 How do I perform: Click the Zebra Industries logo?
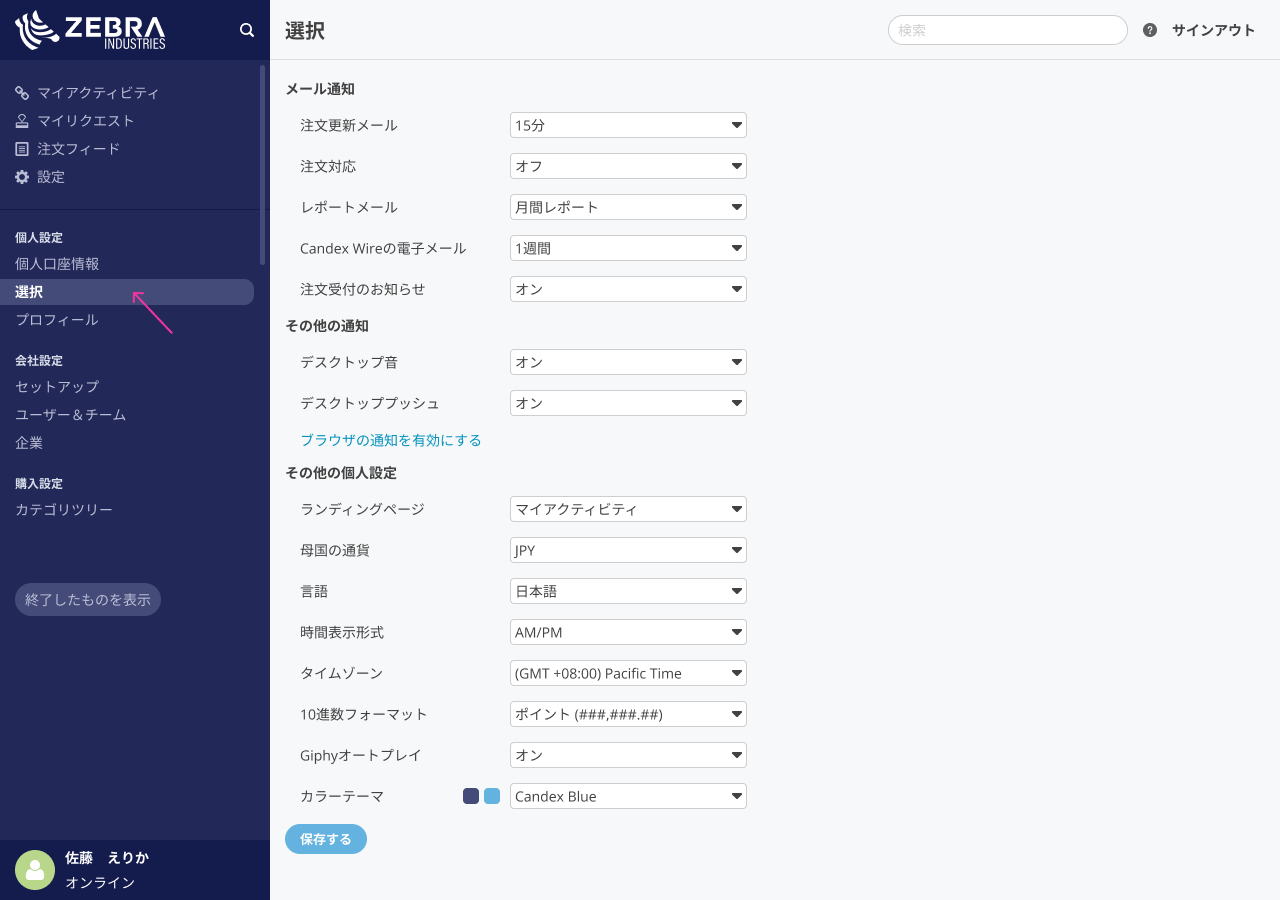[91, 30]
